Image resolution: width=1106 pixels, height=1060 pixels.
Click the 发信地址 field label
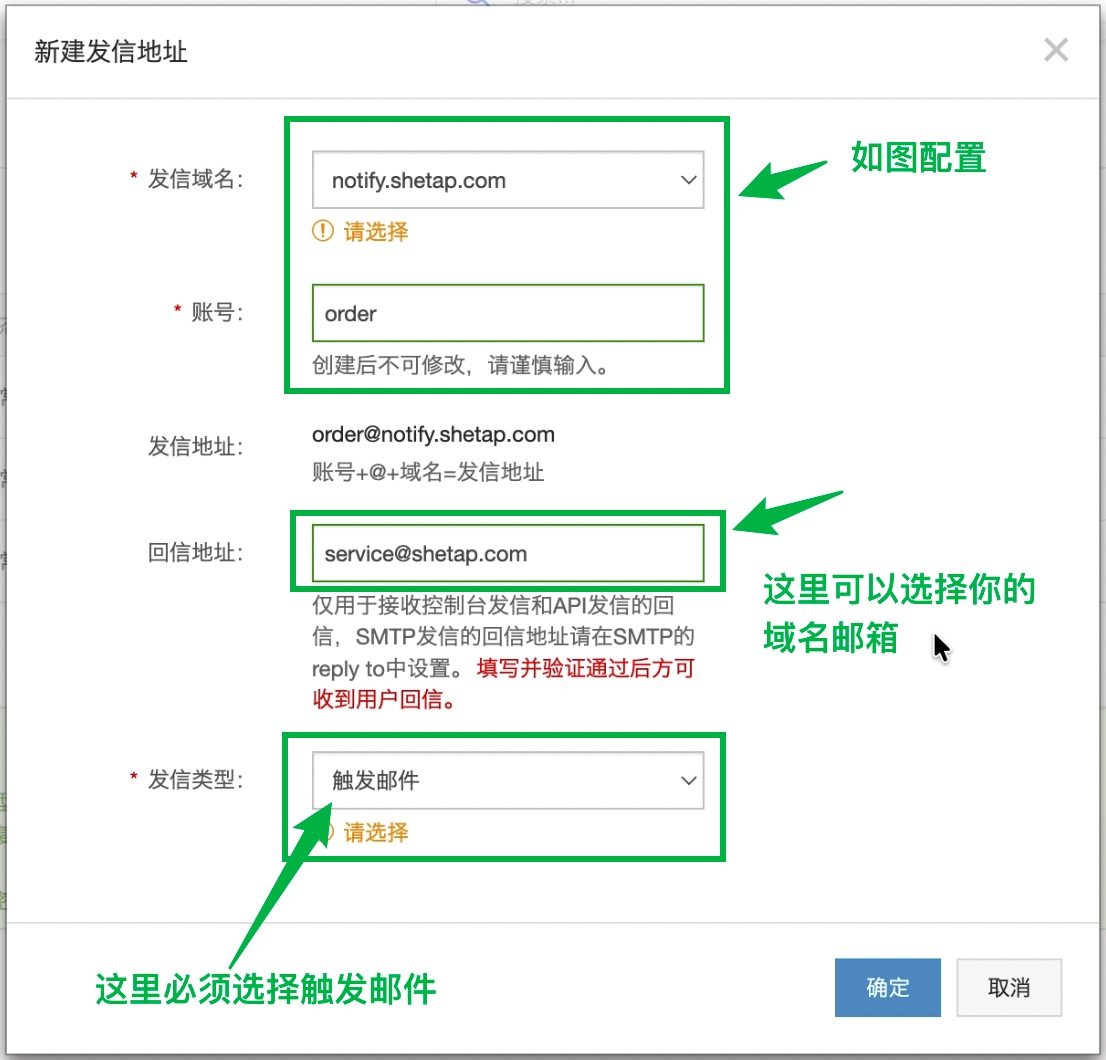coord(195,446)
